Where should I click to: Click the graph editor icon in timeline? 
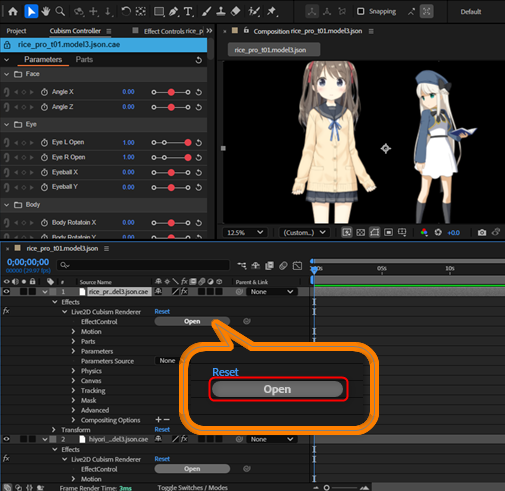click(x=297, y=266)
